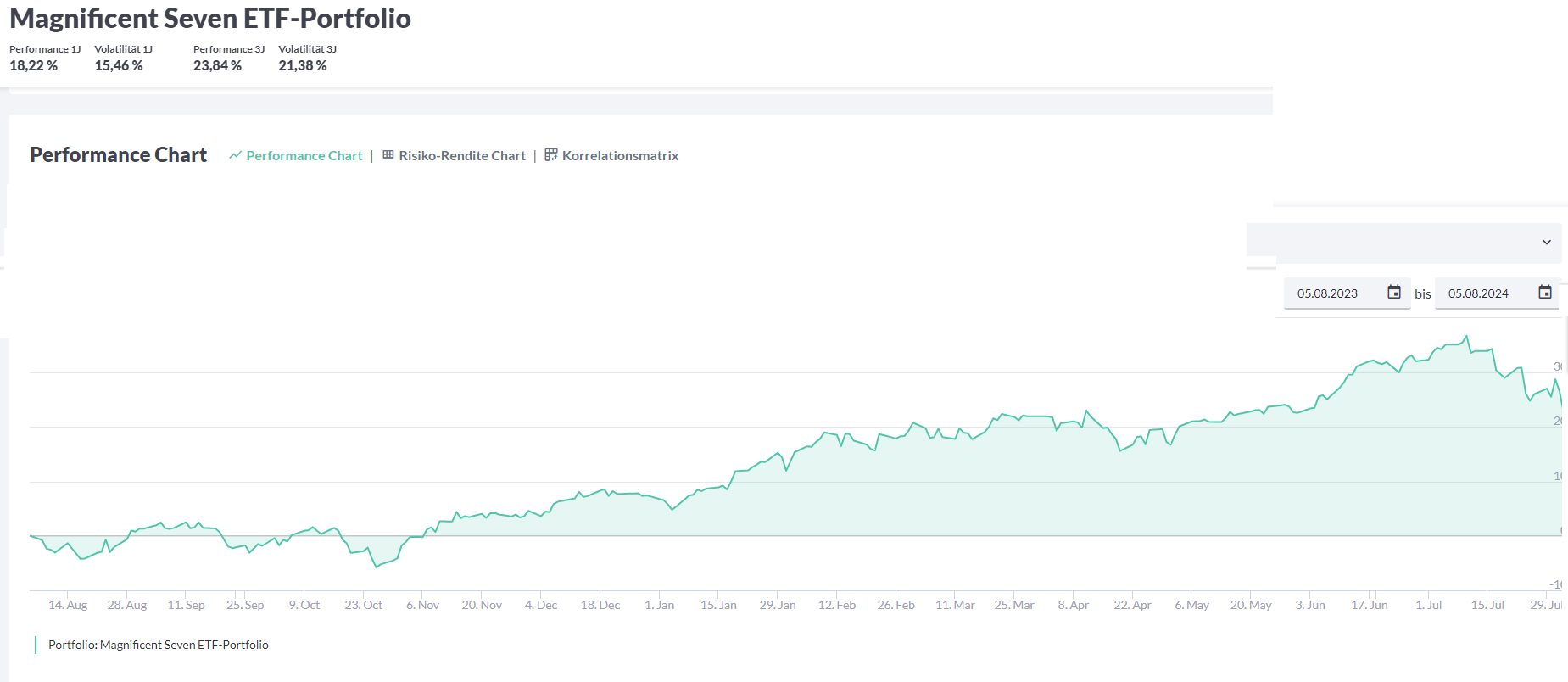The width and height of the screenshot is (1568, 682).
Task: Open the calendar picker for end date 05.08.2024
Action: tap(1544, 293)
